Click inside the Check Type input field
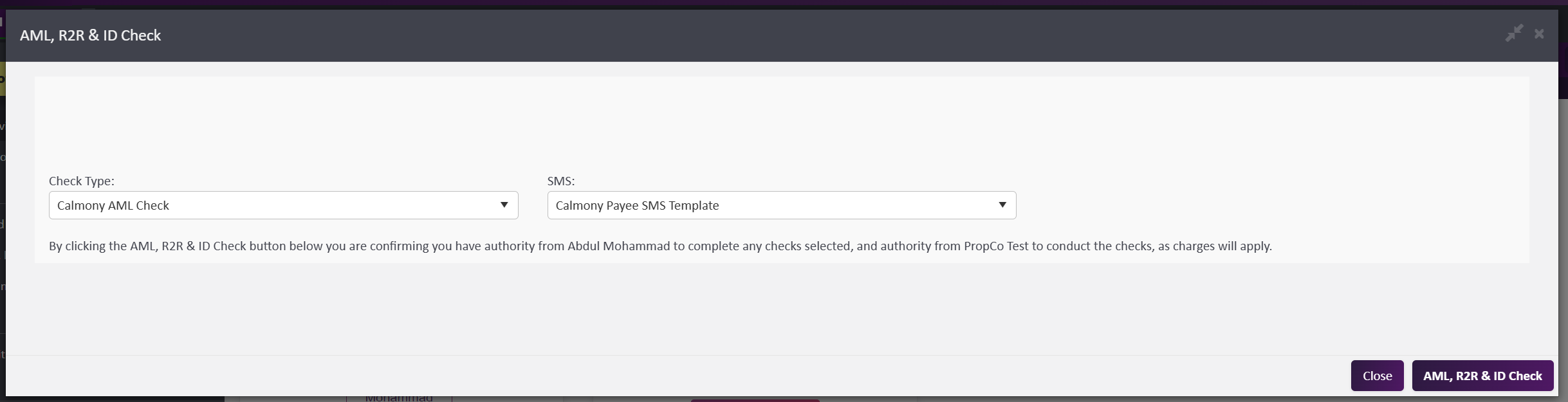 coord(257,205)
